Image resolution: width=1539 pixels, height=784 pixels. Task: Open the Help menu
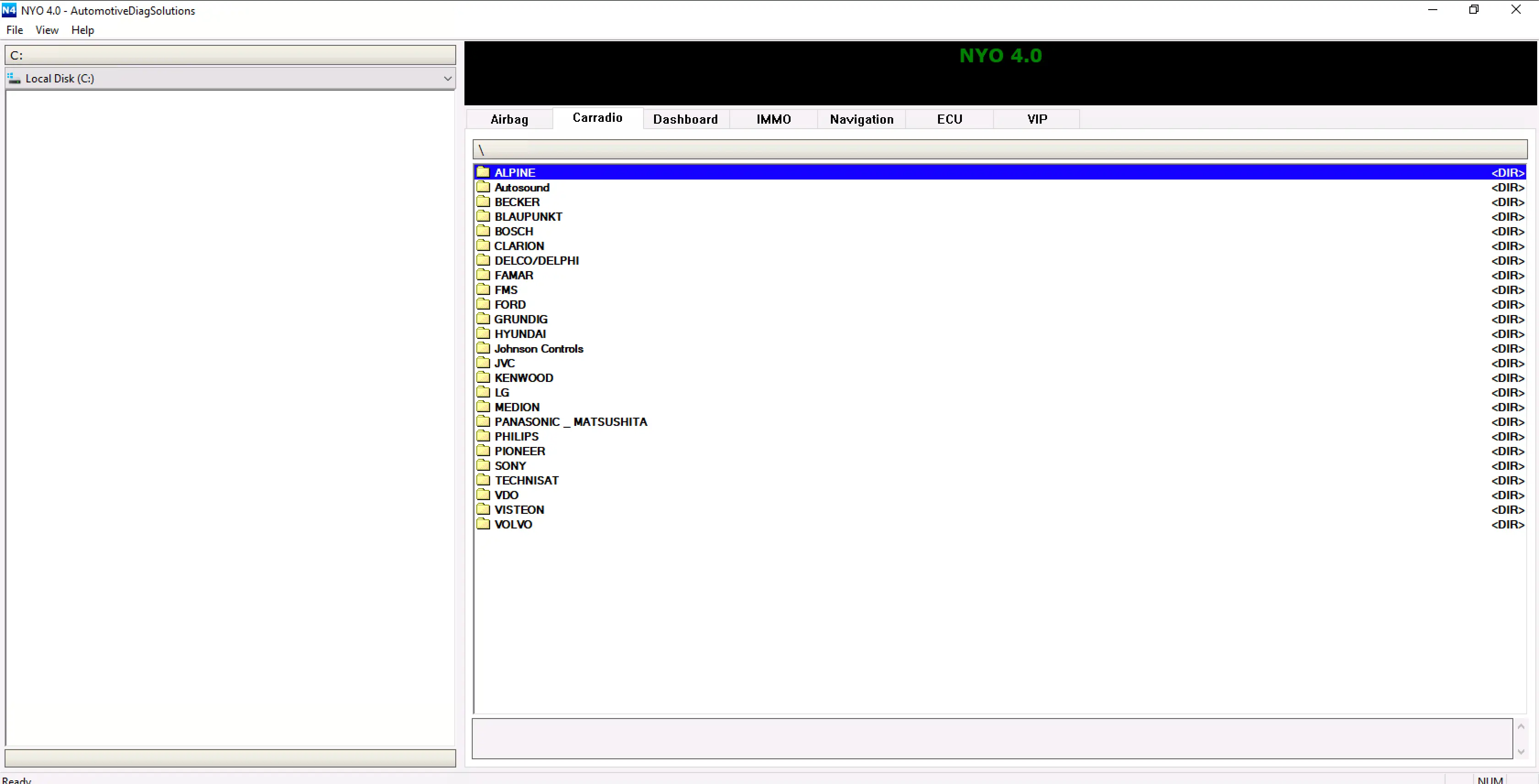click(82, 30)
